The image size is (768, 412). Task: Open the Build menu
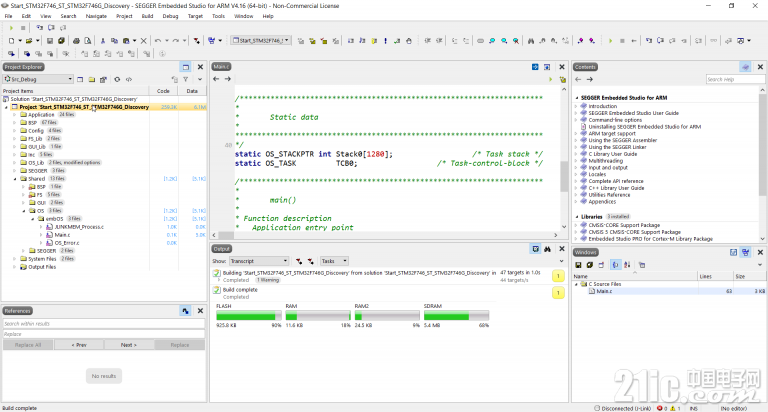click(x=147, y=16)
